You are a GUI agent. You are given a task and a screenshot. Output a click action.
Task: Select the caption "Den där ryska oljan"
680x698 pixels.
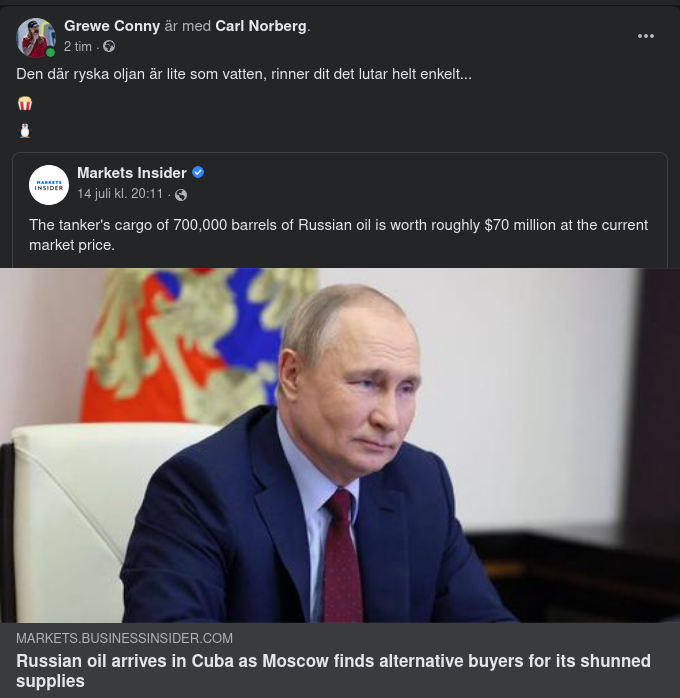click(x=243, y=74)
